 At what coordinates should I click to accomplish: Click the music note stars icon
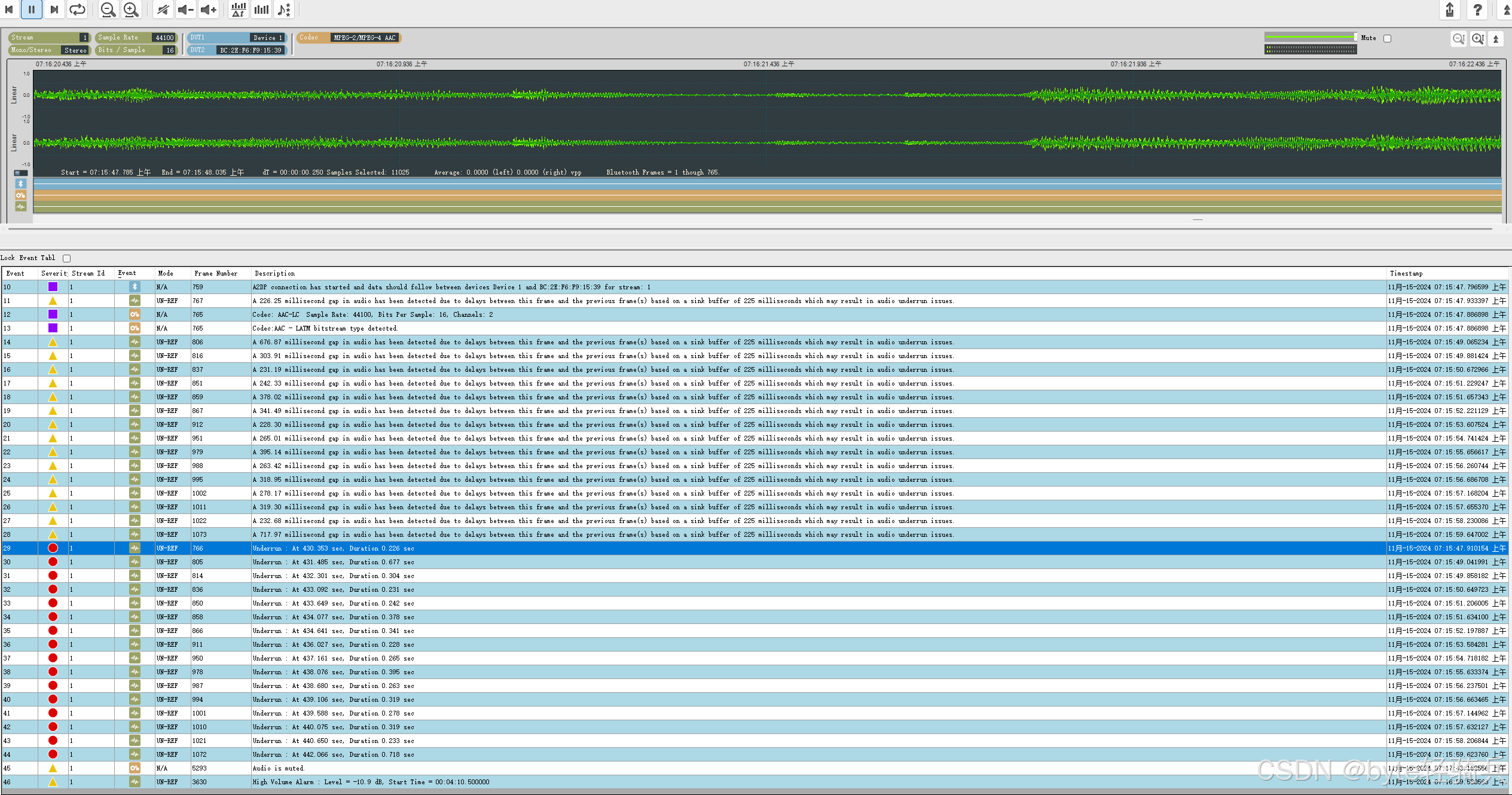[285, 10]
